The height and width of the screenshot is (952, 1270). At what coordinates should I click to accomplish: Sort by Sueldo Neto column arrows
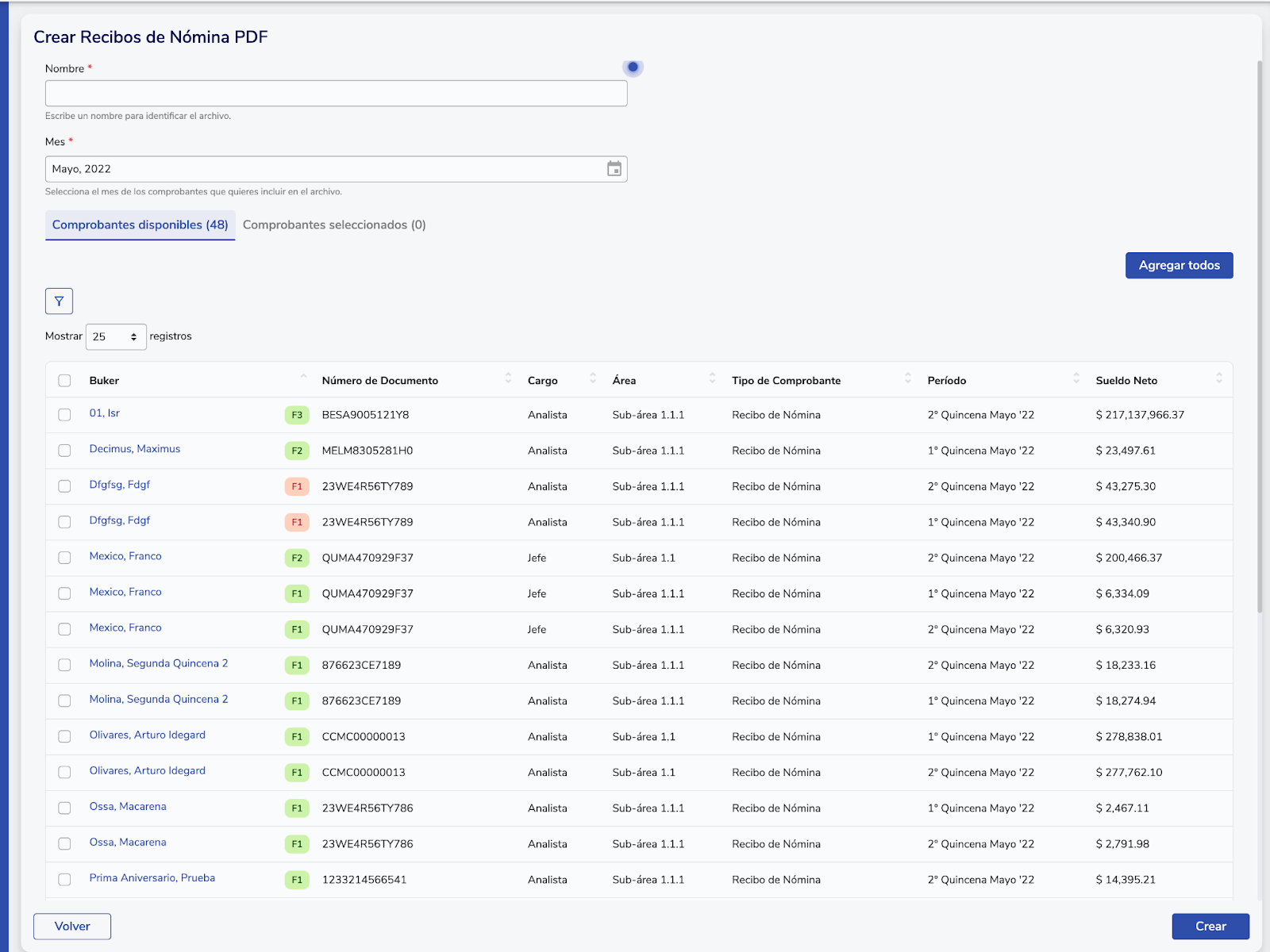1218,379
